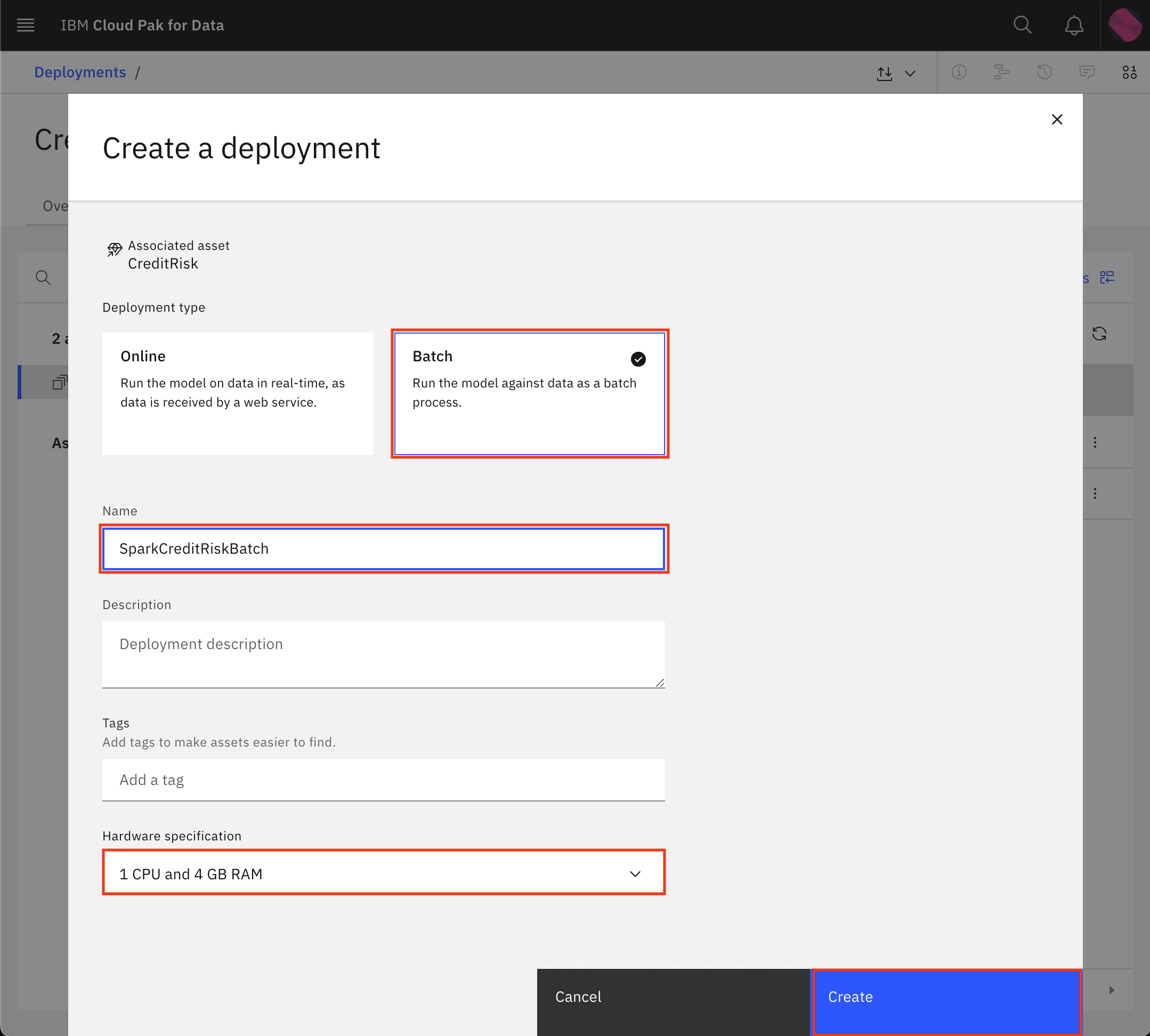Select 1 CPU and 4 GB RAM option
The height and width of the screenshot is (1036, 1150).
click(384, 873)
